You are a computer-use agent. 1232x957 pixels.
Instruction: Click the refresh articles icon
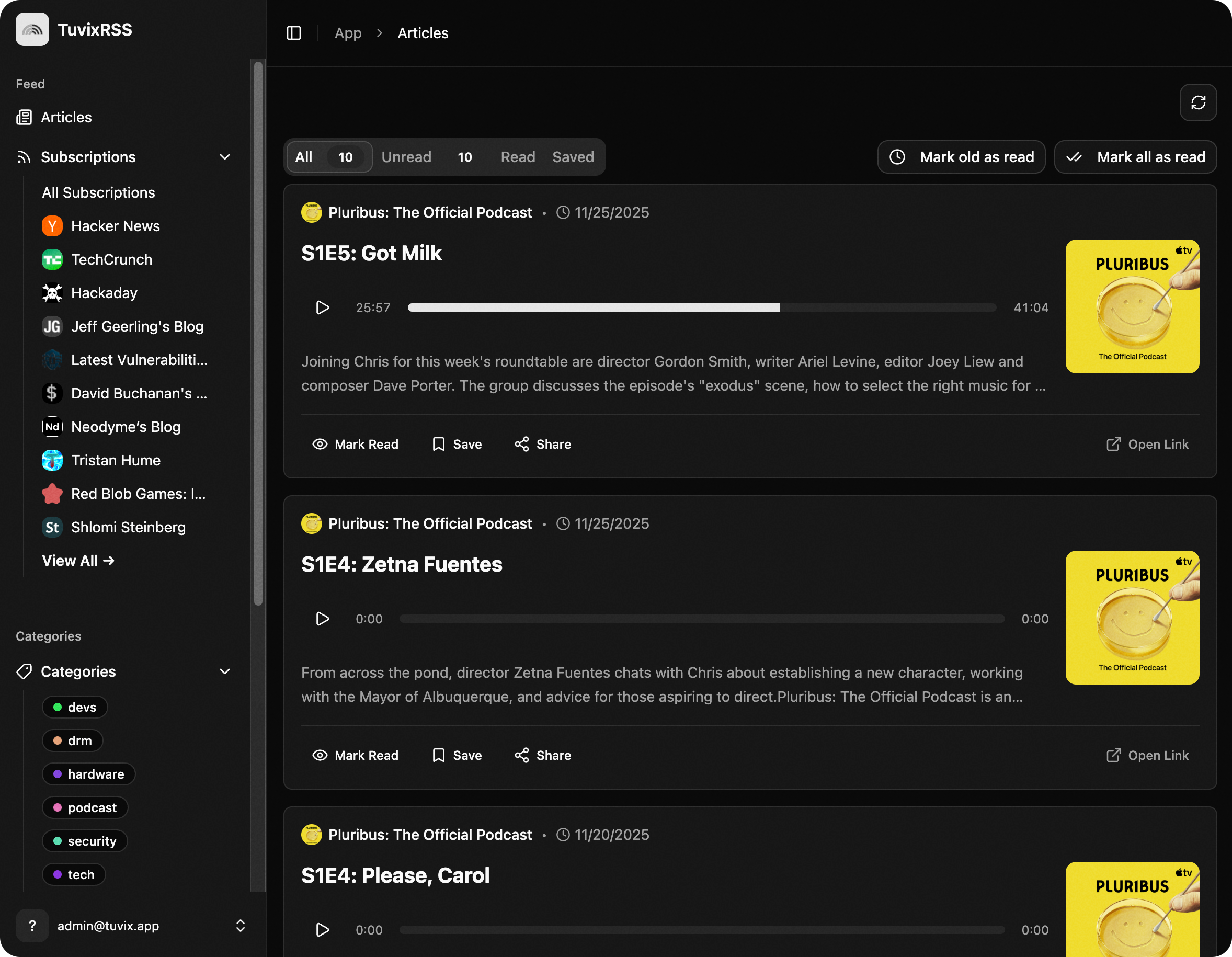click(1197, 102)
